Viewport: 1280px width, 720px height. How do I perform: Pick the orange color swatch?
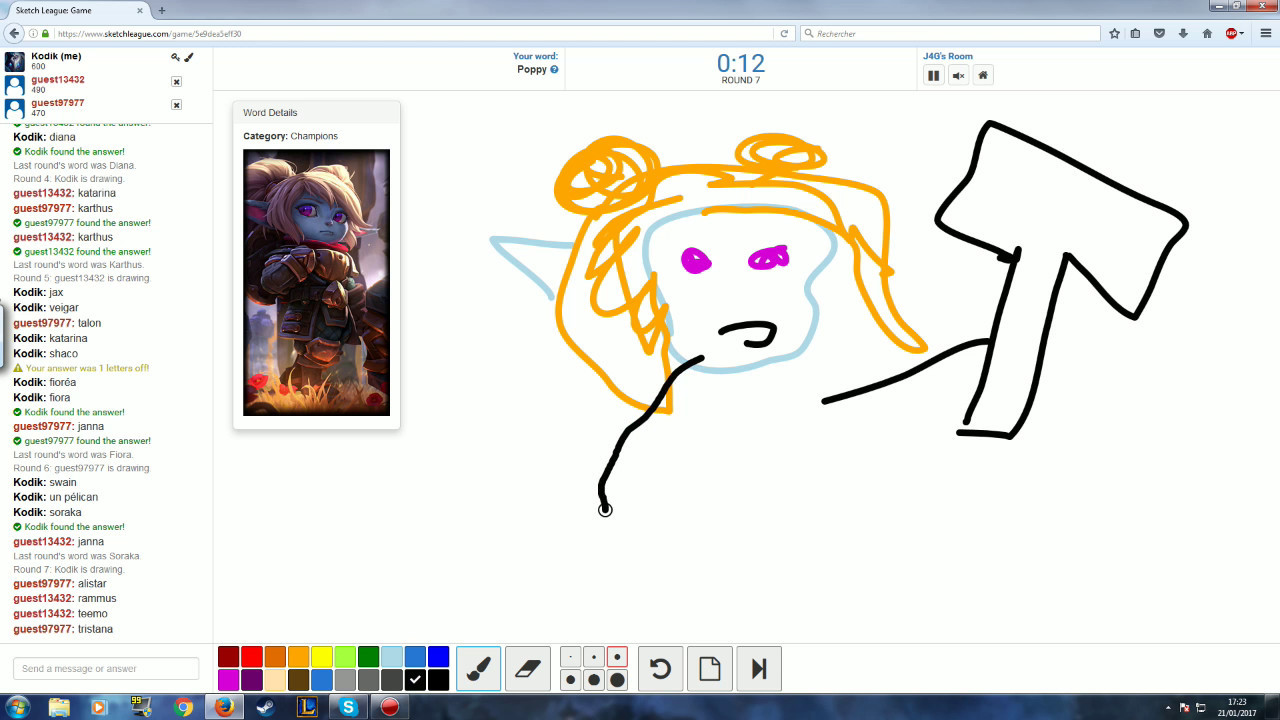[298, 657]
